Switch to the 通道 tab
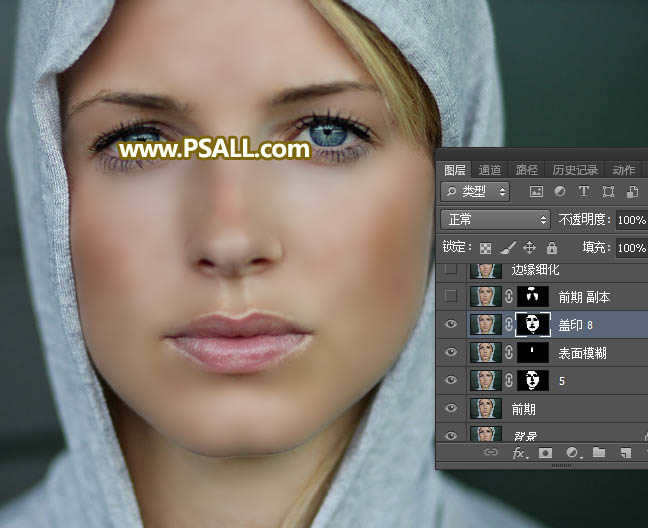This screenshot has height=528, width=648. pyautogui.click(x=490, y=170)
